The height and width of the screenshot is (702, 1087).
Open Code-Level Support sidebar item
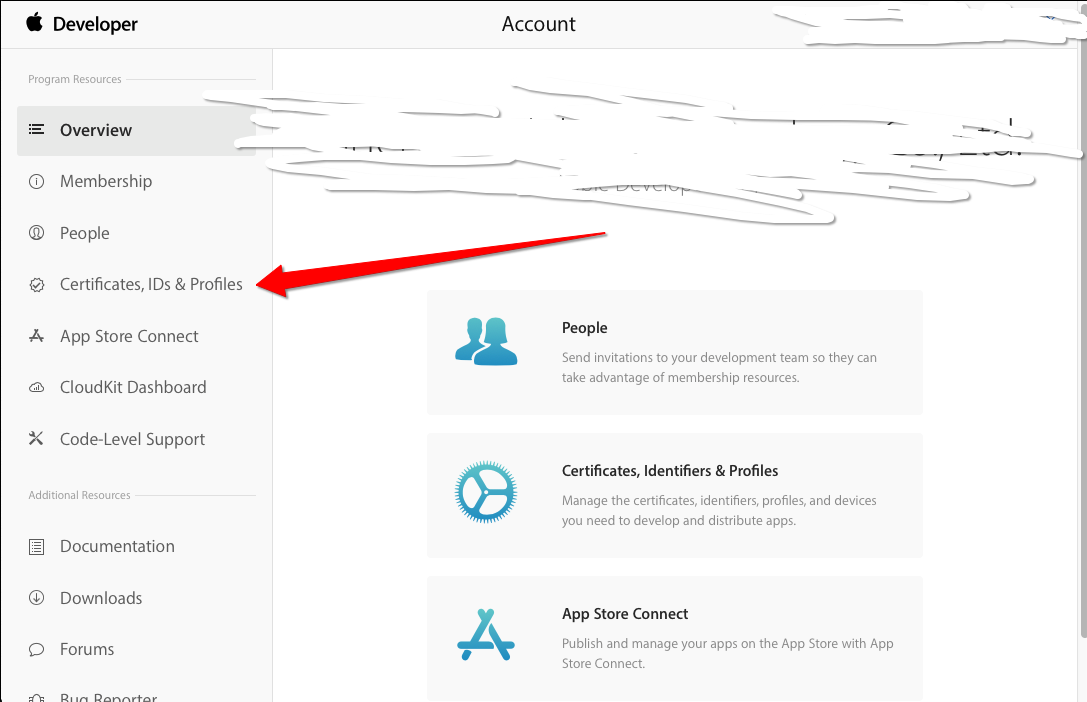[132, 439]
